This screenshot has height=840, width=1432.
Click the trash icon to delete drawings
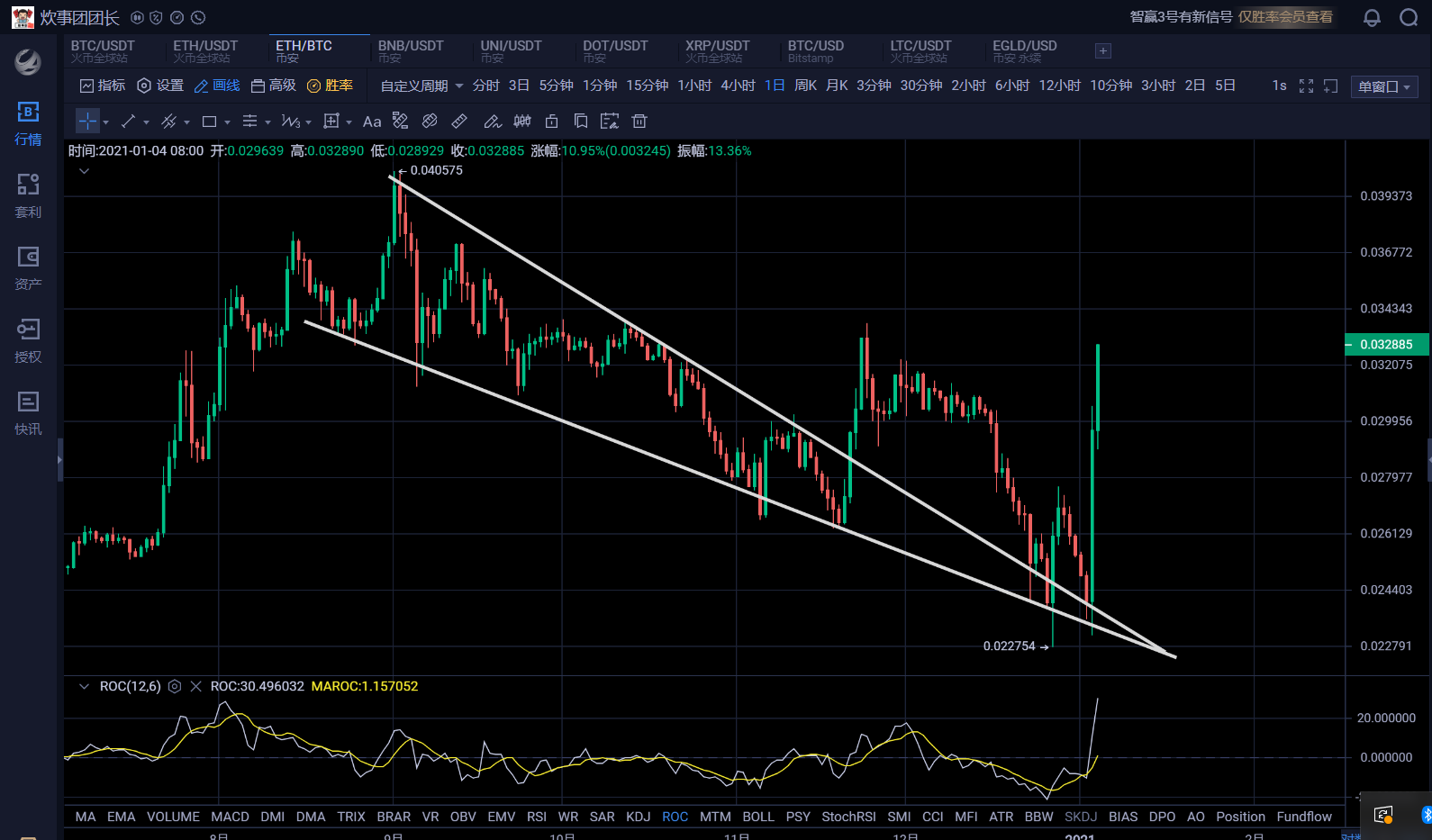point(639,122)
